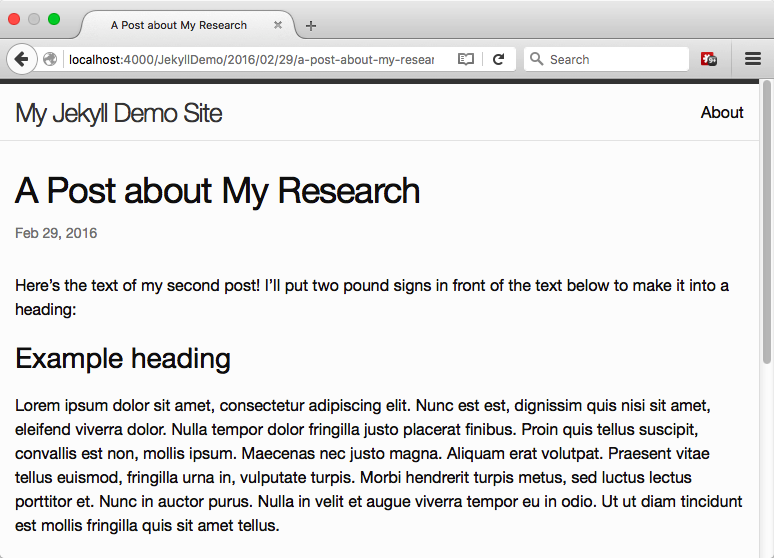This screenshot has height=558, width=774.
Task: Open the 'My Jekyll Demo Site' home link
Action: pos(118,113)
